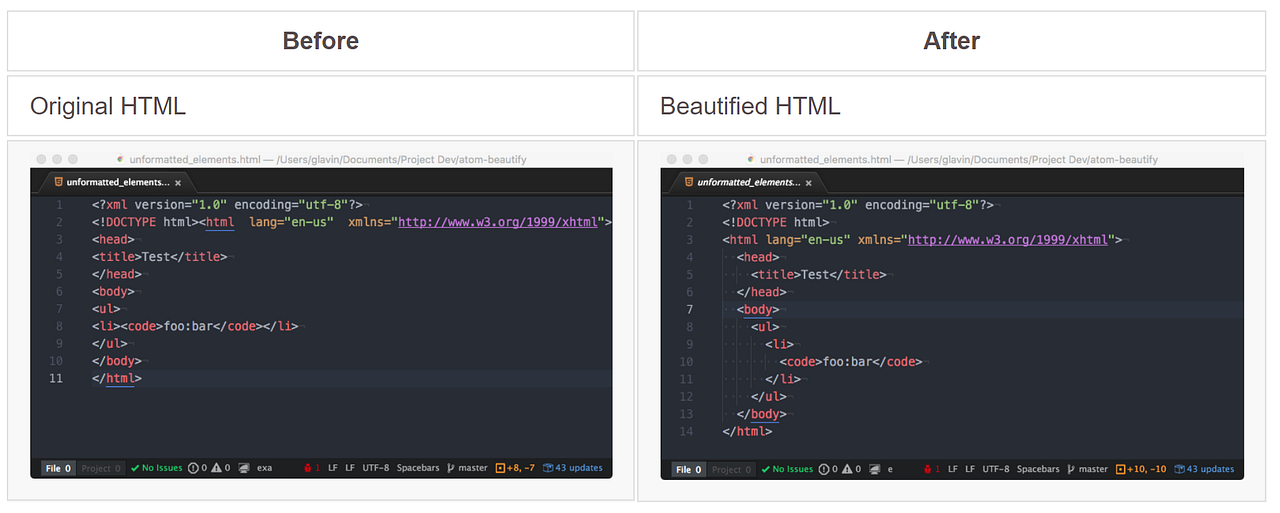Screen dimensions: 1280x513
Task: Click foo:bar code line in Before editor
Action: 195,326
